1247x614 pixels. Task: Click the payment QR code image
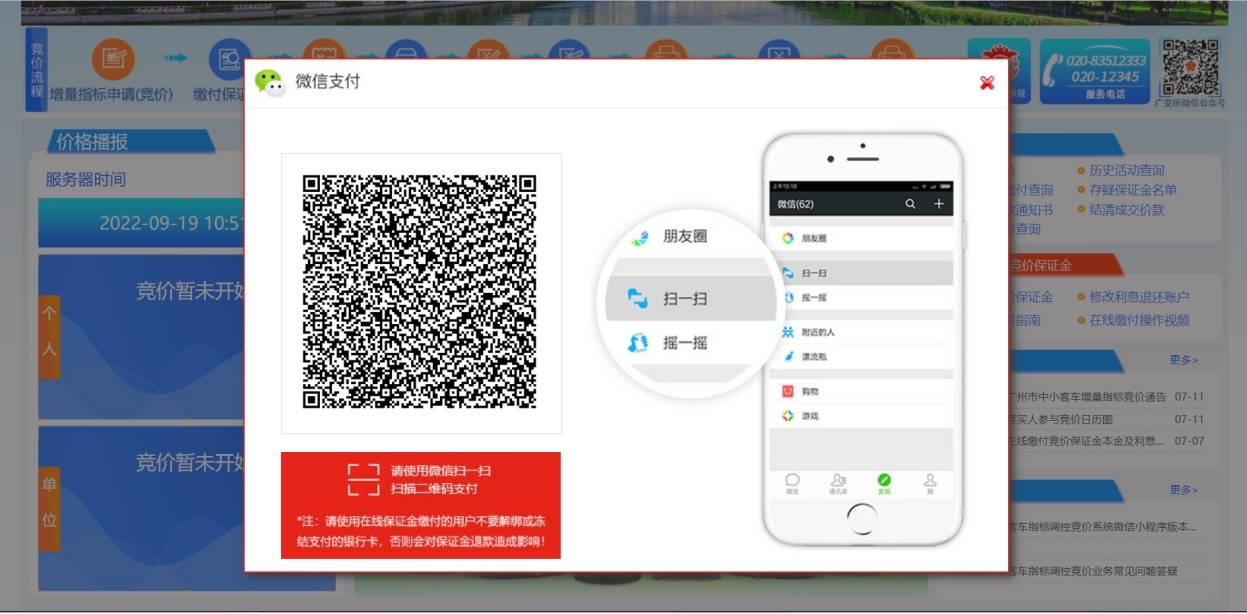point(420,292)
